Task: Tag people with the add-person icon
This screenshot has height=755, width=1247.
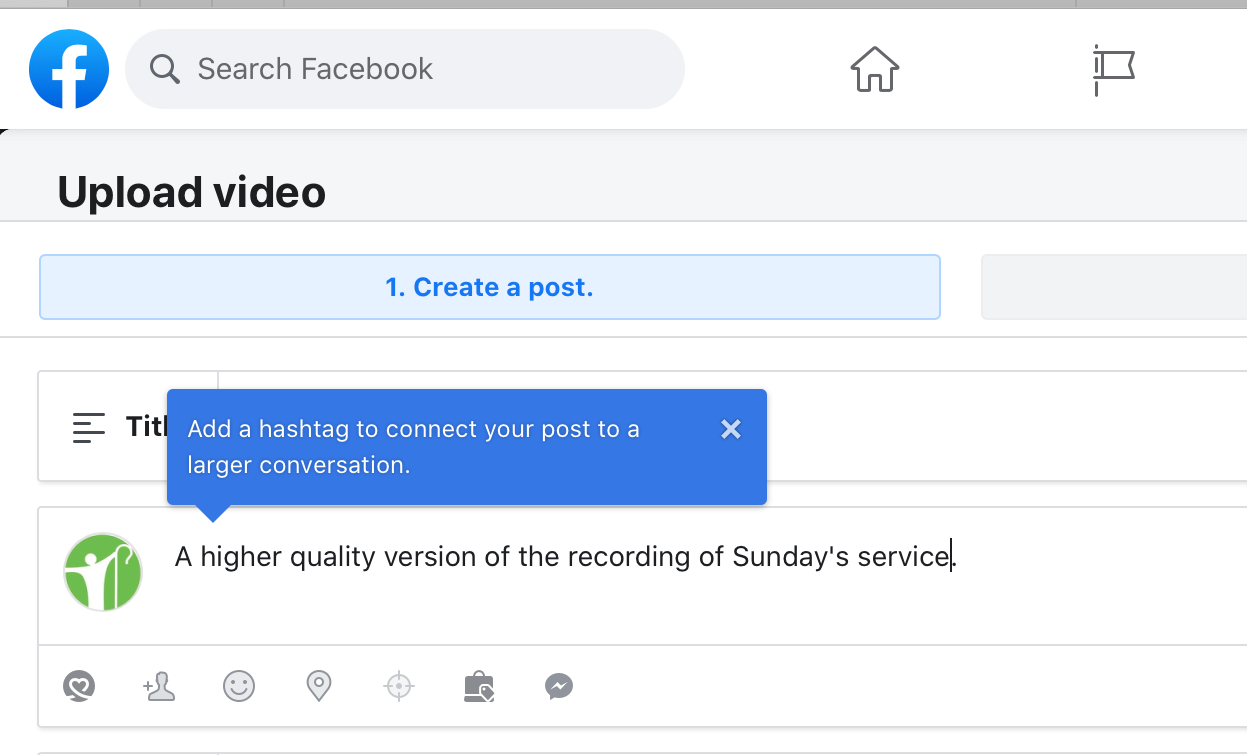Action: point(159,687)
